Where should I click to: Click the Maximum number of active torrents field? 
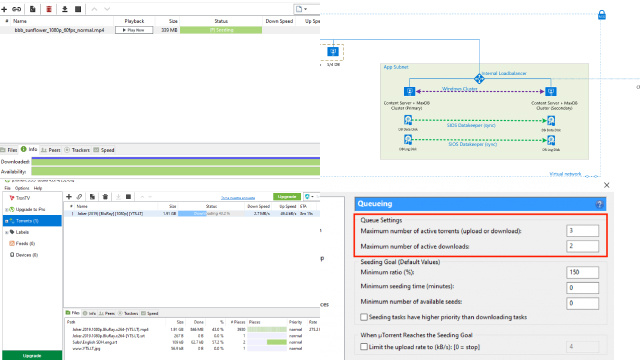click(x=582, y=231)
